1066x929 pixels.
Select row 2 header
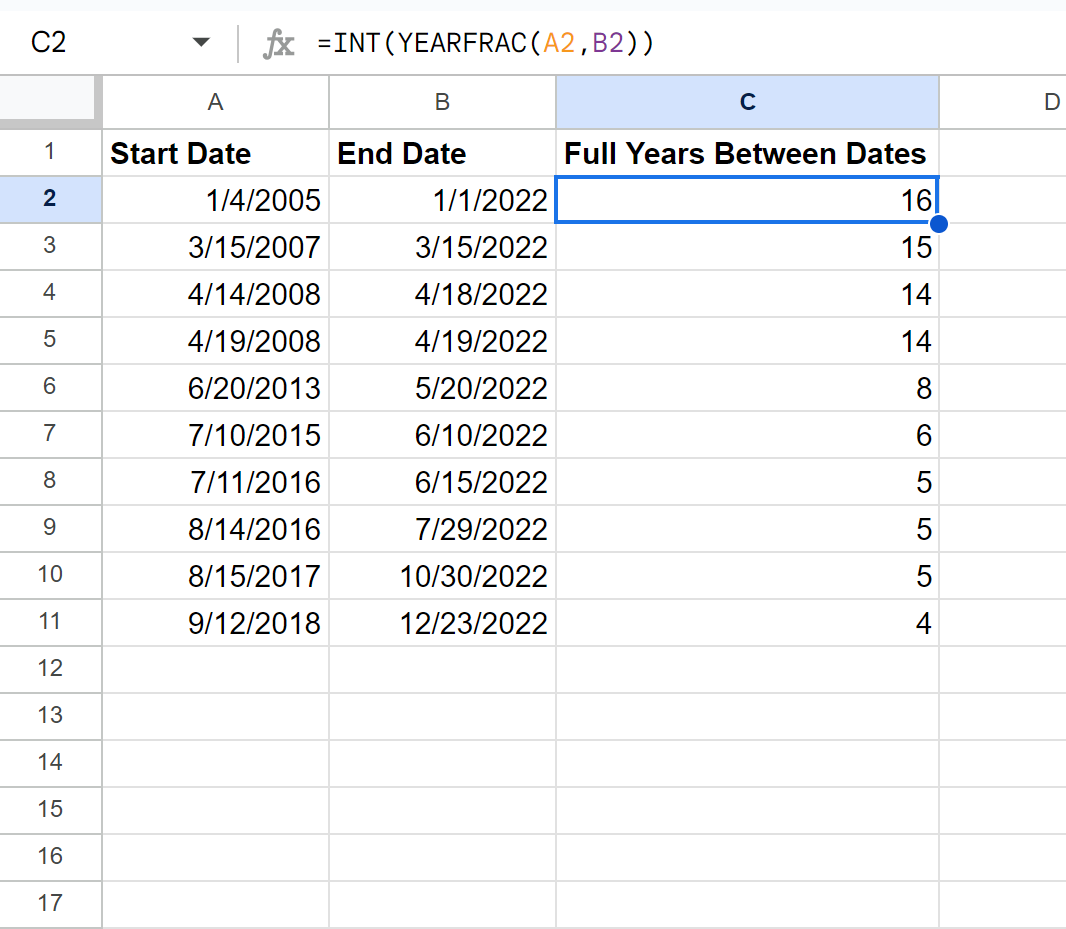click(x=50, y=199)
